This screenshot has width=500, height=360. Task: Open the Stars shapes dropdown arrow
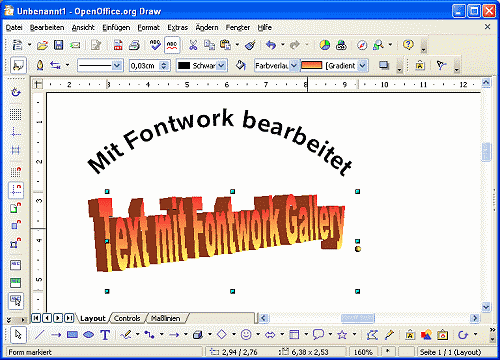coord(354,334)
